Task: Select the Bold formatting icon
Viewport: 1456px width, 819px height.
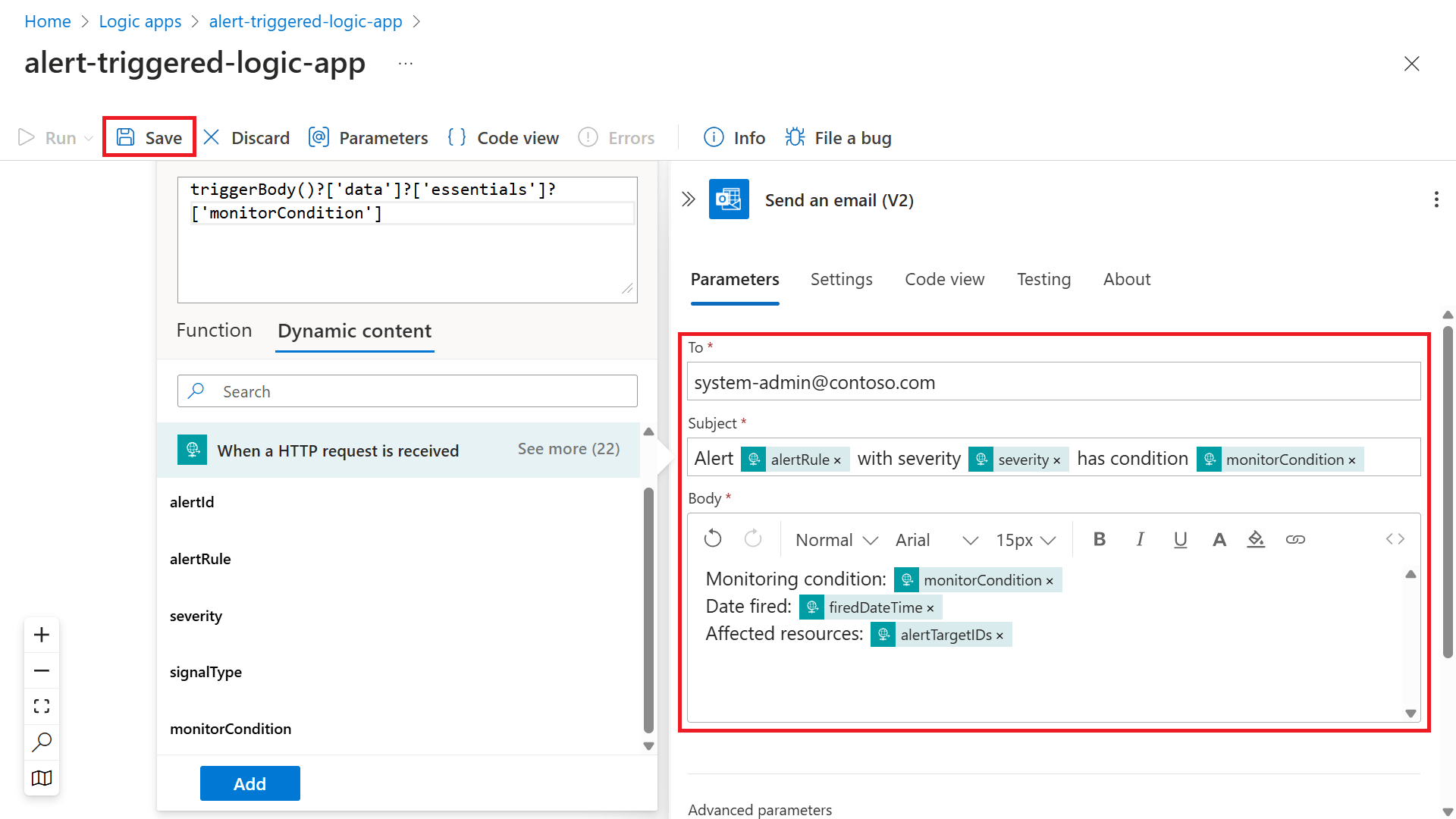Action: [x=1098, y=539]
